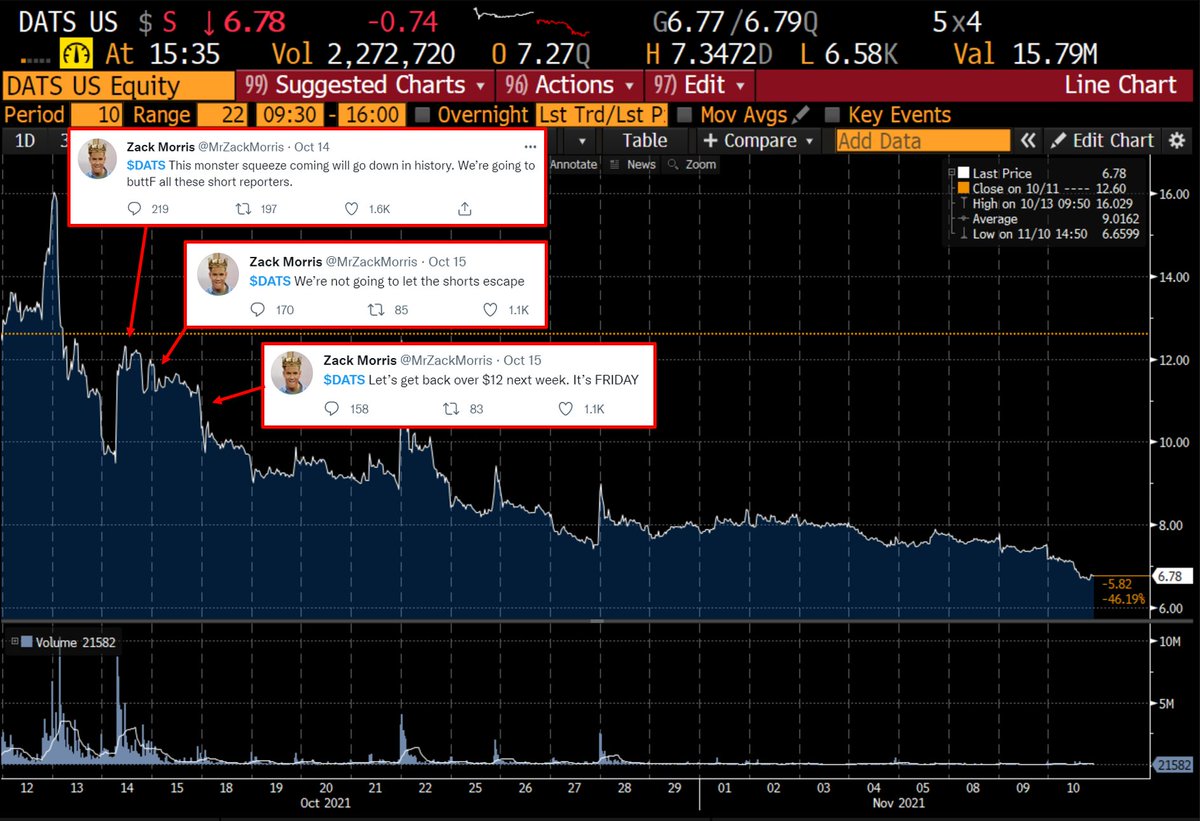Open the Edit dropdown menu
Screen dimensions: 1200x821
pos(700,85)
